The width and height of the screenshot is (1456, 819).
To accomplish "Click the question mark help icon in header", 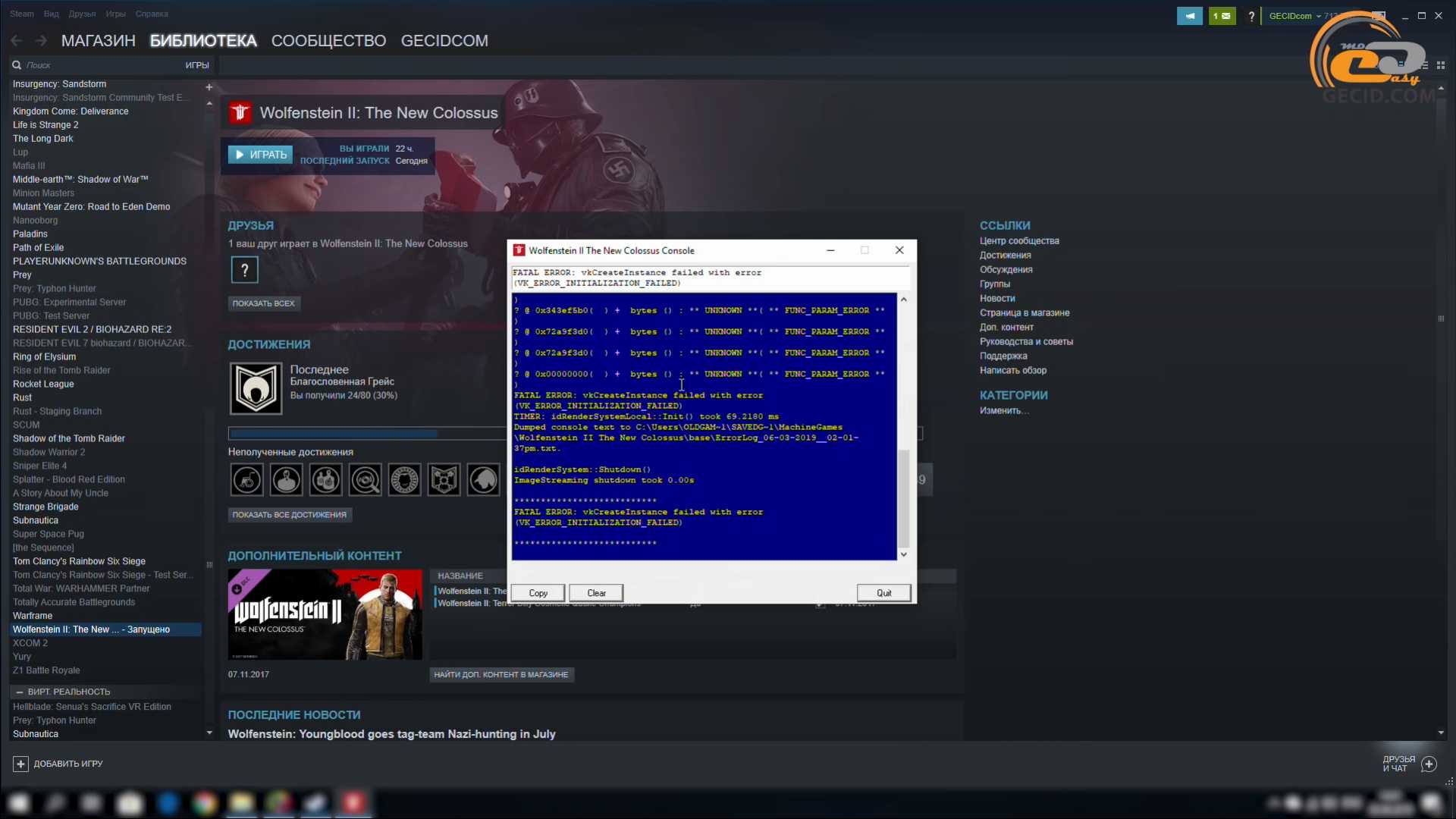I will coord(1251,16).
